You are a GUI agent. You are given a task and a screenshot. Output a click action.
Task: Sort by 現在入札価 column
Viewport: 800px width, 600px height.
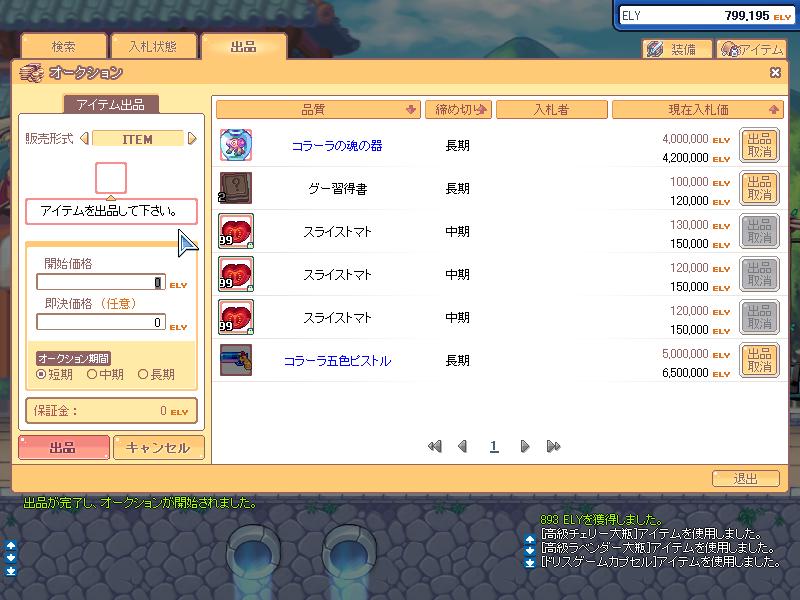tap(697, 109)
